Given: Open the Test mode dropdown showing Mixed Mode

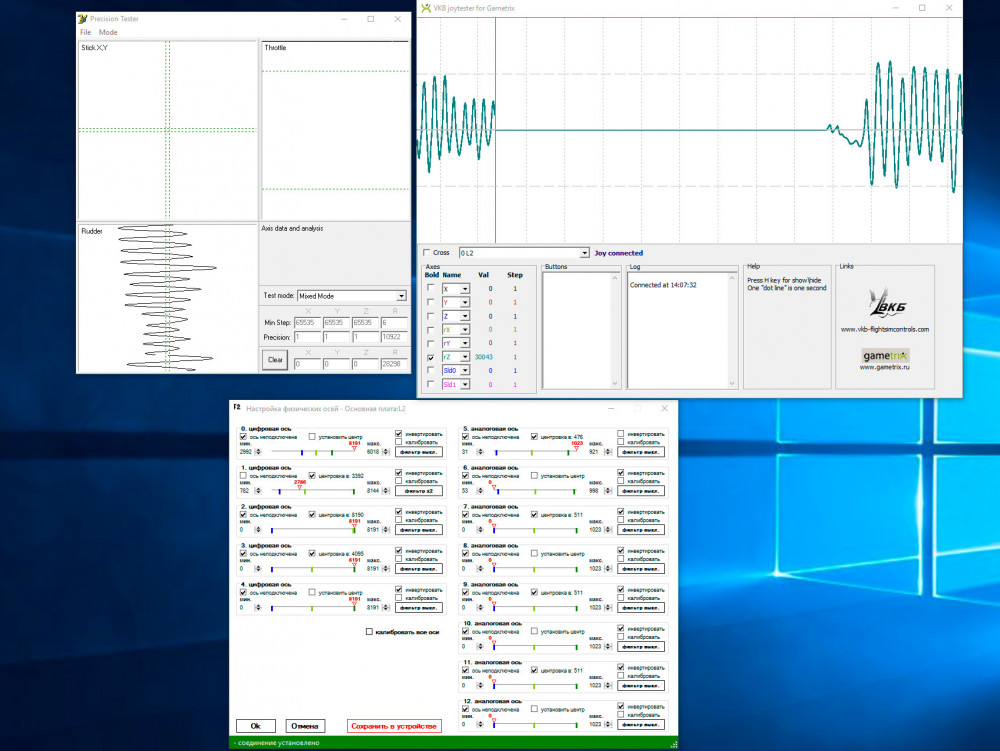Looking at the screenshot, I should (x=401, y=296).
